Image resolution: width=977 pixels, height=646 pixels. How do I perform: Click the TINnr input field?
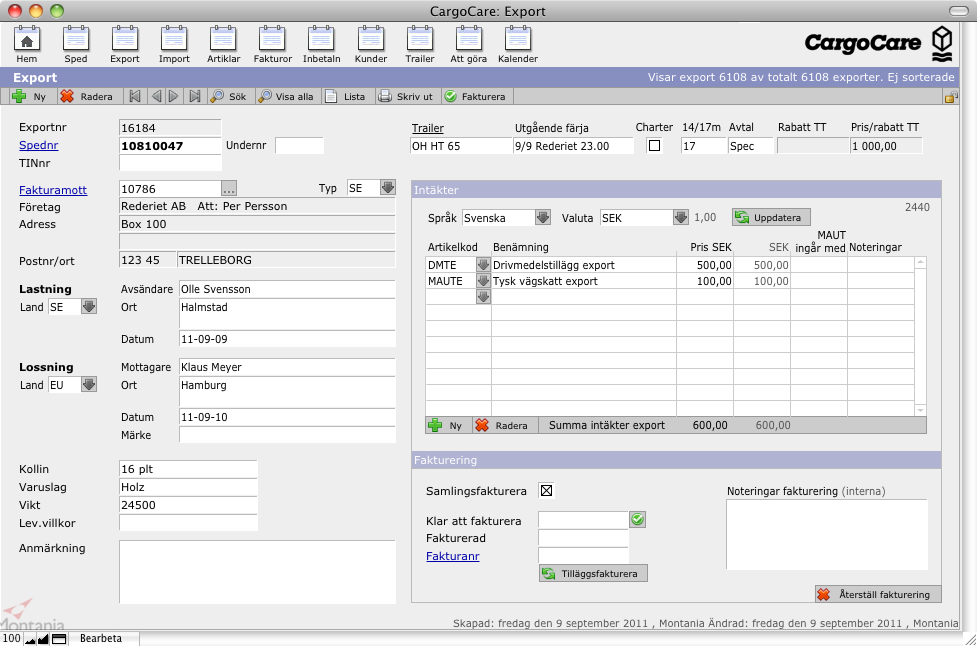(170, 163)
